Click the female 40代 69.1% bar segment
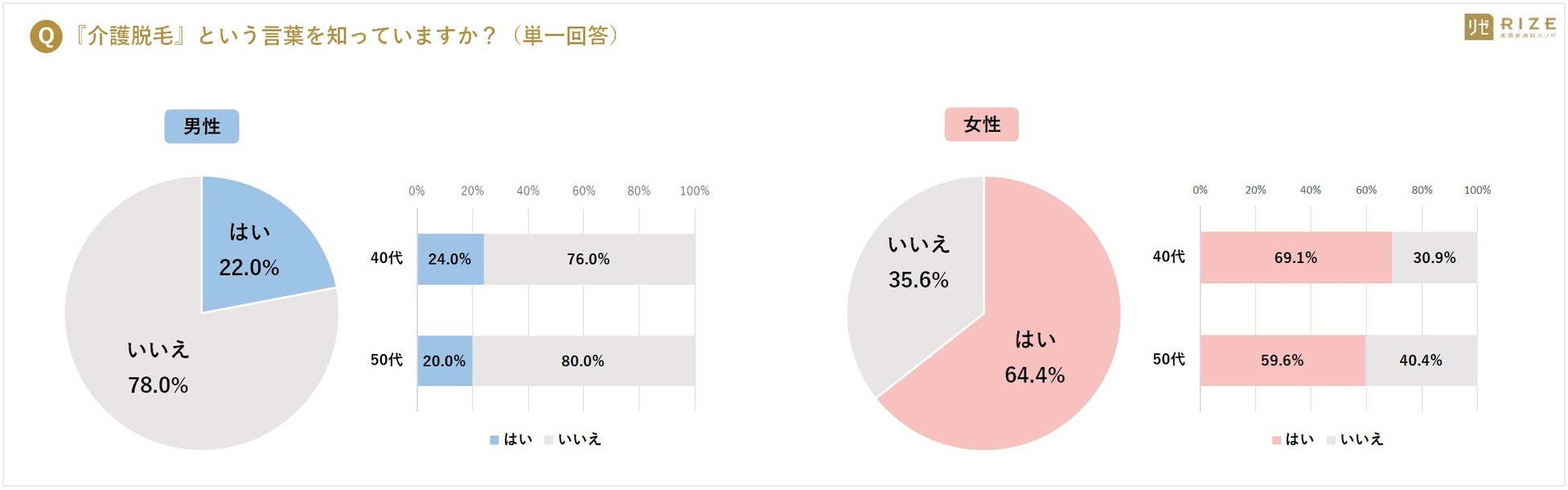 click(1295, 257)
